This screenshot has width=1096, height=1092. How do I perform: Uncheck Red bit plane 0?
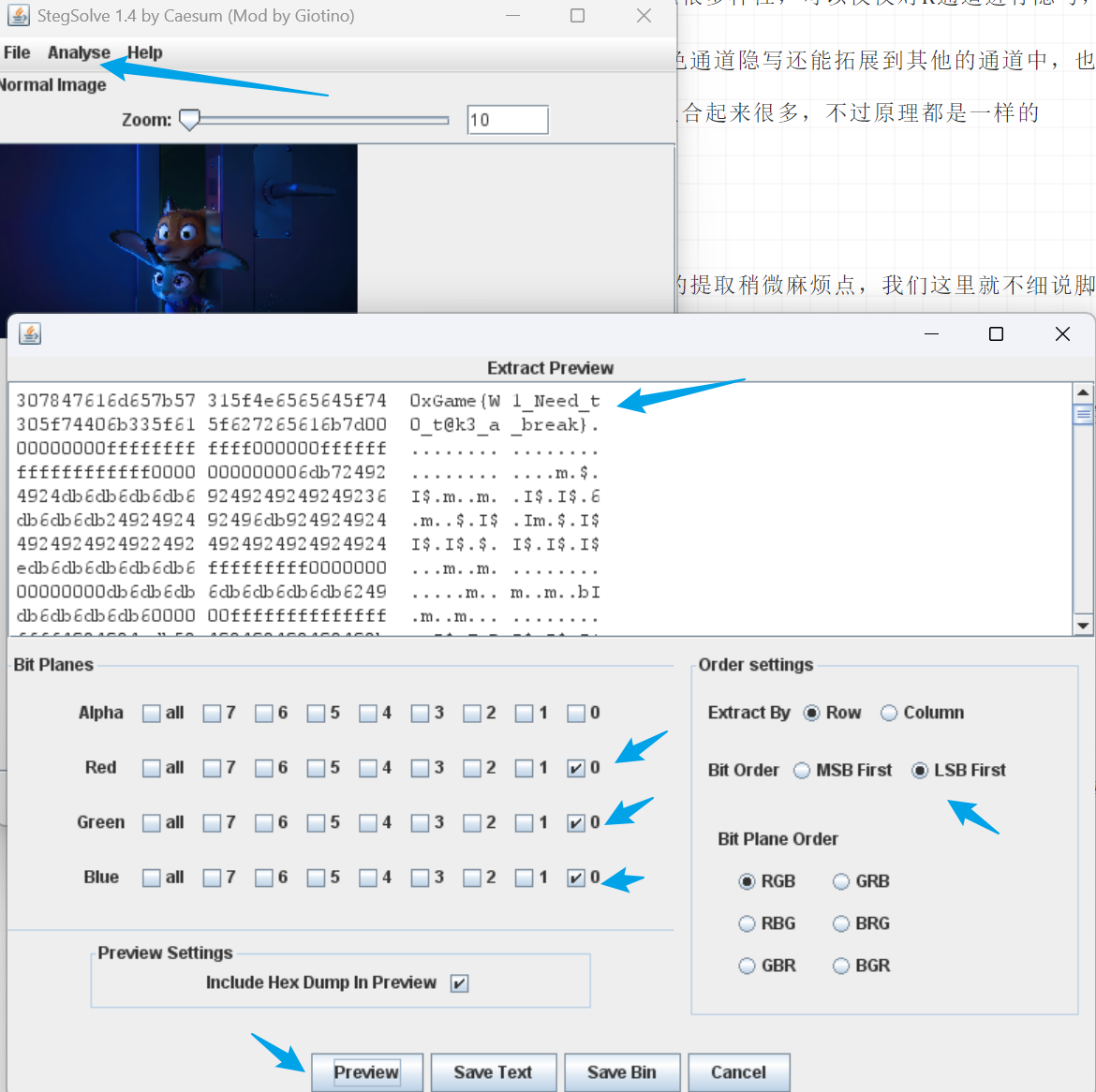coord(576,769)
